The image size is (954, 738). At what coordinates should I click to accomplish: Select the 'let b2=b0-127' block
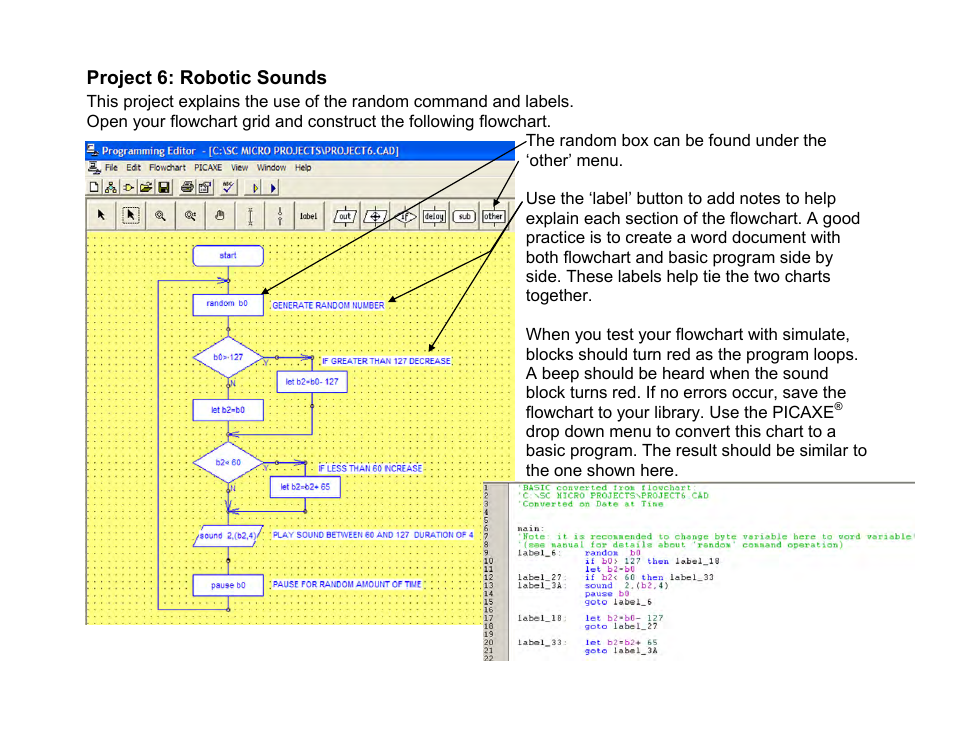point(312,381)
